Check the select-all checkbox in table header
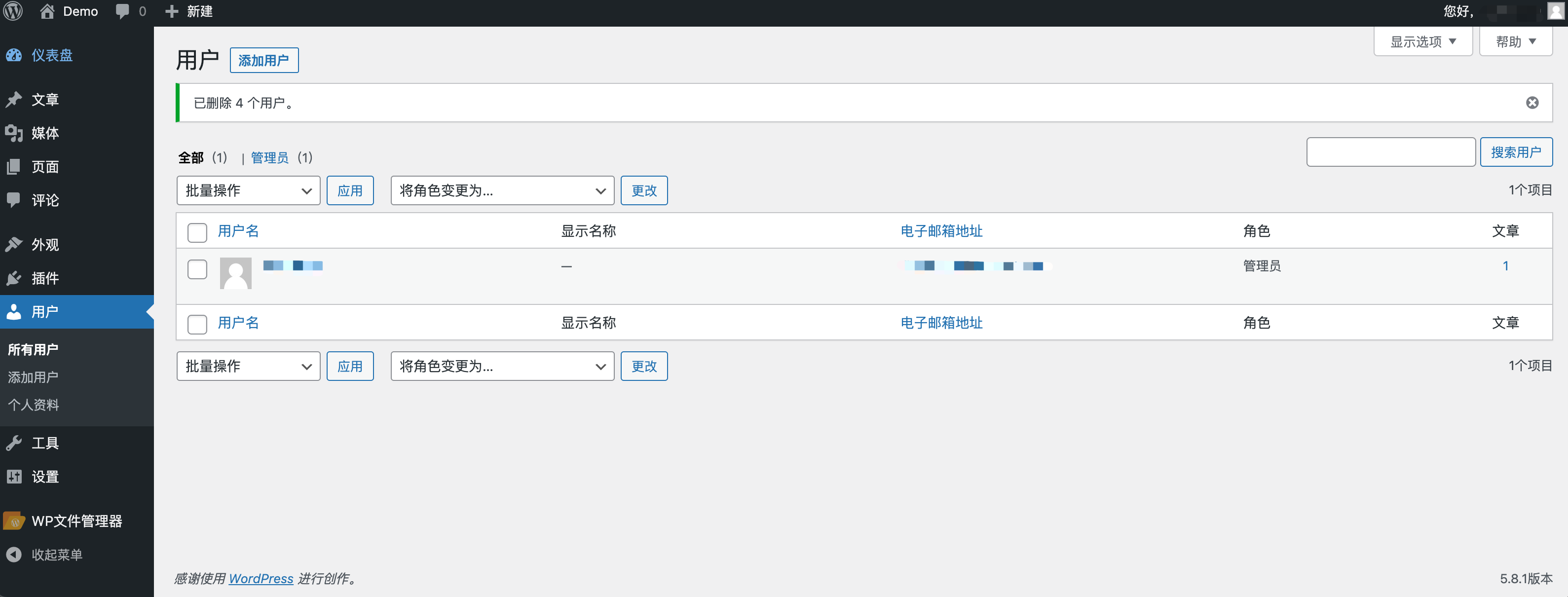 (x=196, y=233)
